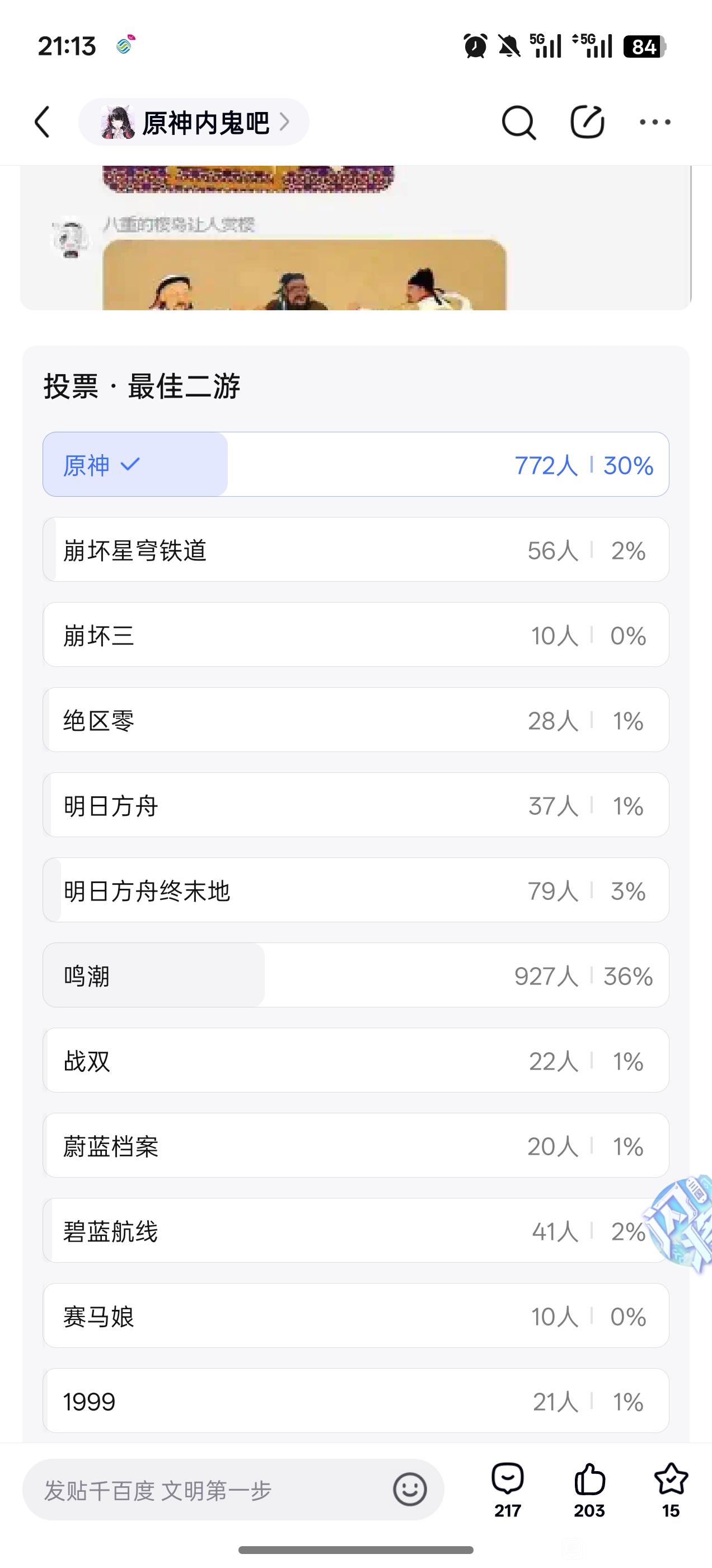Tap the star favorite icon
Image resolution: width=712 pixels, height=1568 pixels.
(x=671, y=1479)
